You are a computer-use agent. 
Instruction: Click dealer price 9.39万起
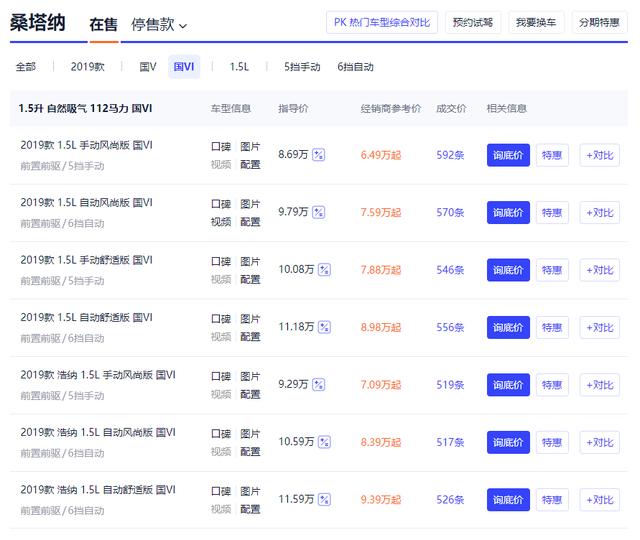click(381, 500)
